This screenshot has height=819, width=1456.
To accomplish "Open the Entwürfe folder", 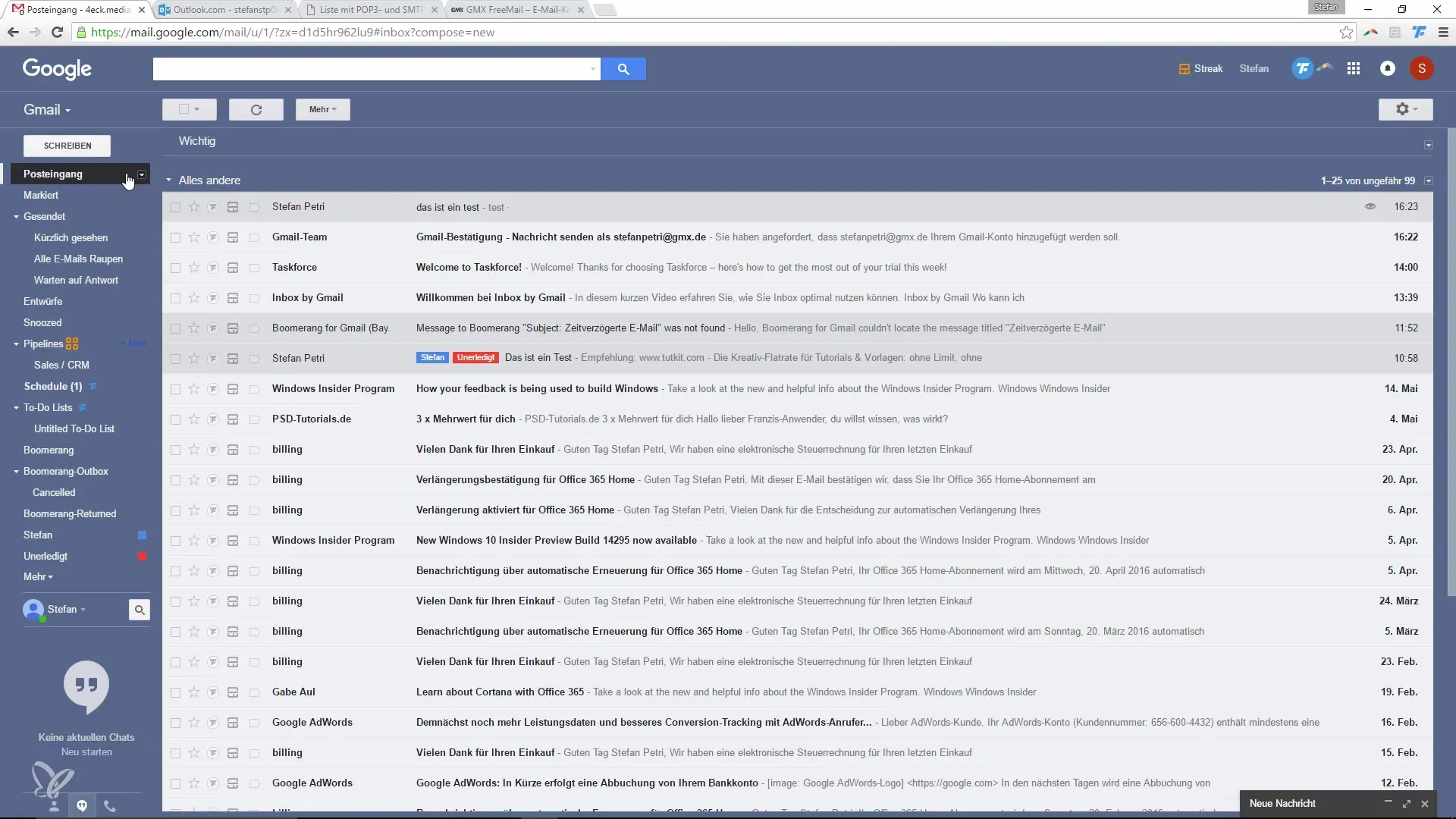I will pos(42,302).
